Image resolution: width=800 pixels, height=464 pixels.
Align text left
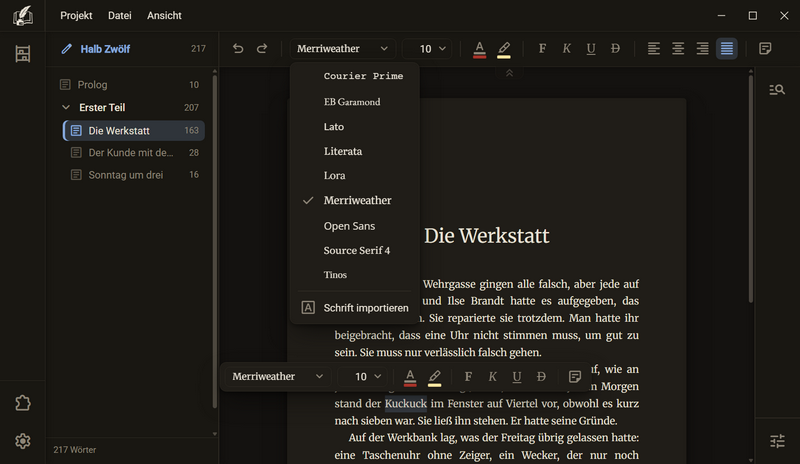pyautogui.click(x=654, y=48)
